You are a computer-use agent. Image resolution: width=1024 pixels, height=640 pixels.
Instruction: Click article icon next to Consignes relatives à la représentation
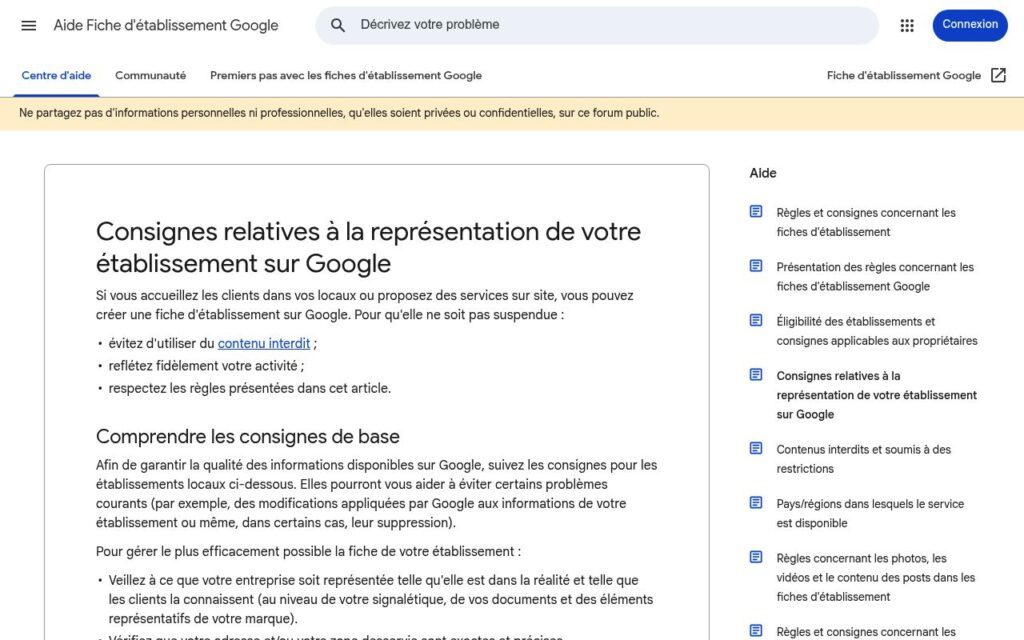tap(756, 374)
